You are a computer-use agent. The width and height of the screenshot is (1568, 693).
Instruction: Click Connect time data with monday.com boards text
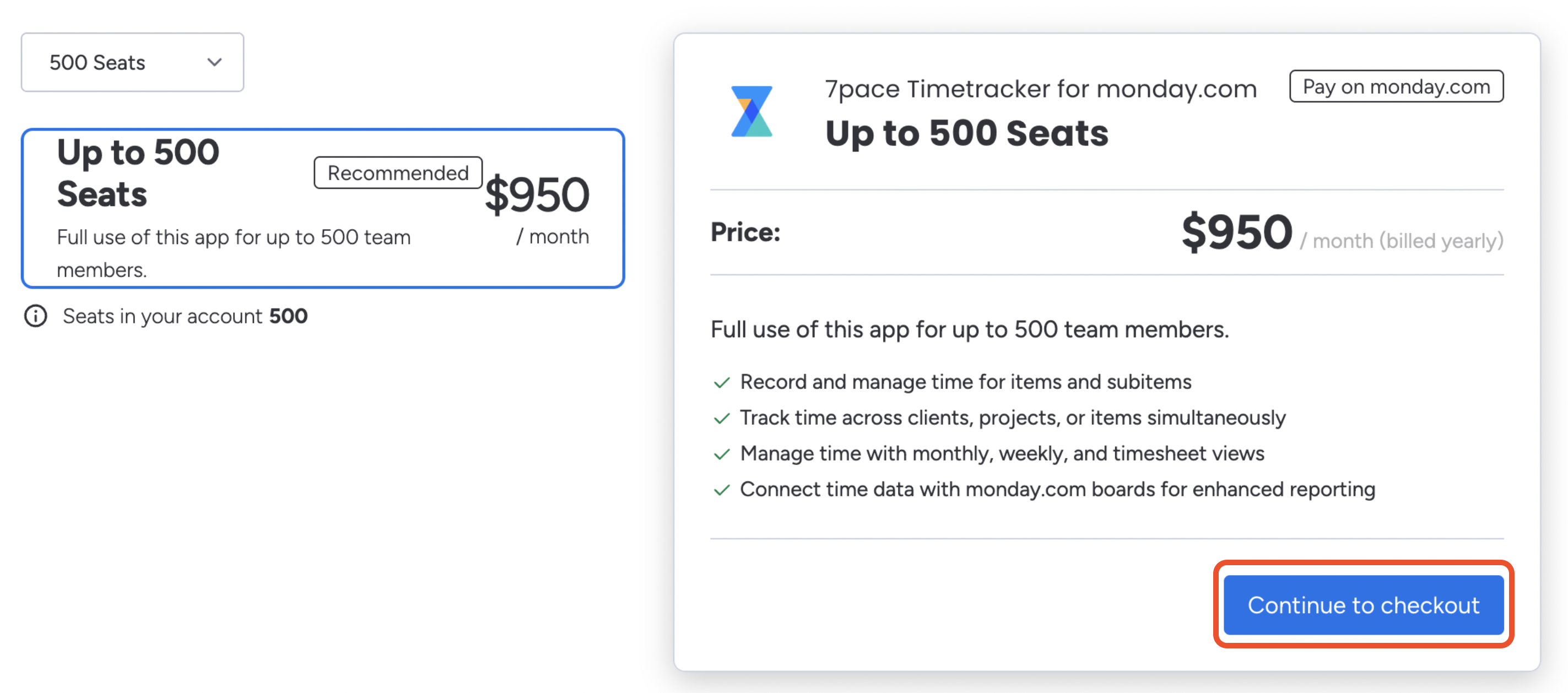pos(1058,489)
